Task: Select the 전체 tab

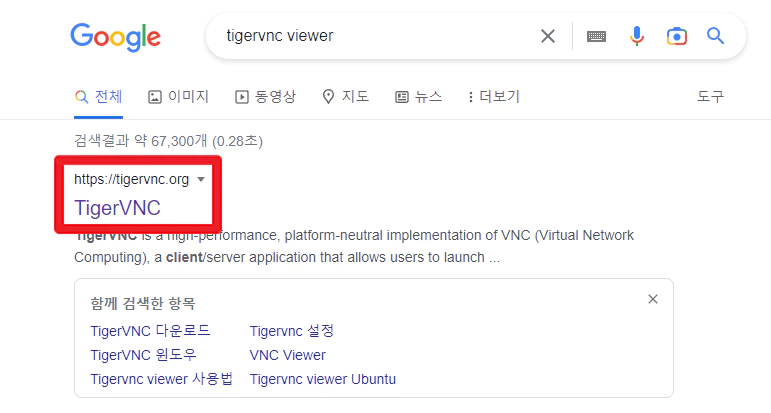Action: [98, 96]
